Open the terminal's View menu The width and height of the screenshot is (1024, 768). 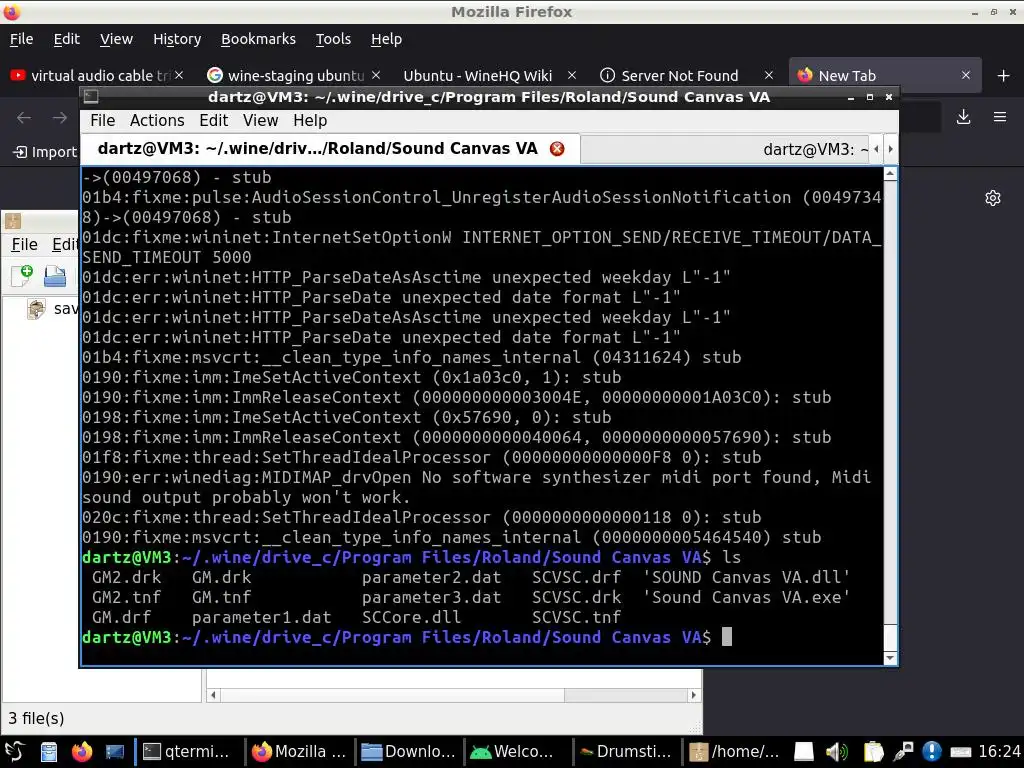[x=261, y=121]
